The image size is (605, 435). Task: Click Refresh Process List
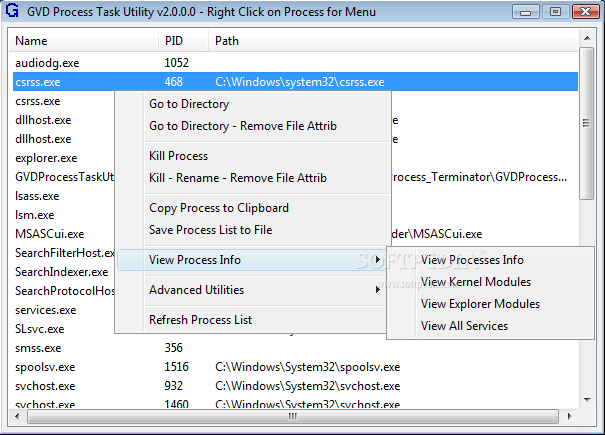(x=200, y=320)
